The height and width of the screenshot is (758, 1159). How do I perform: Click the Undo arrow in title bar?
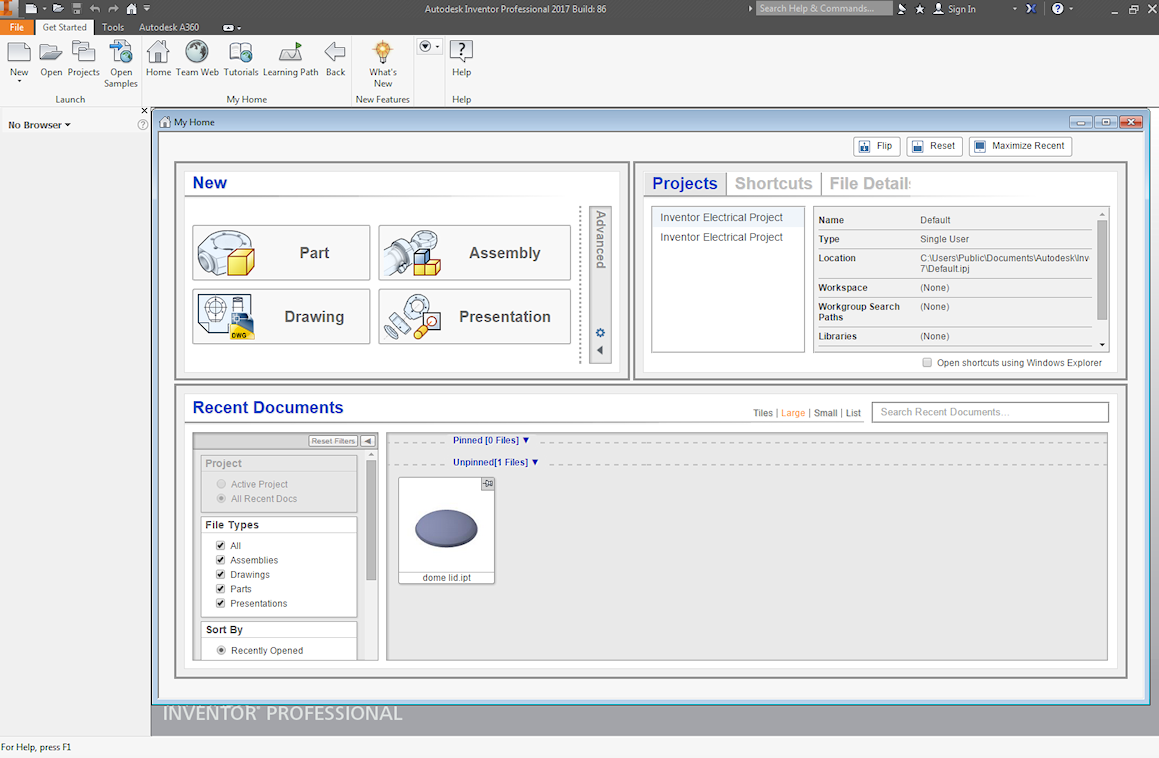tap(95, 9)
